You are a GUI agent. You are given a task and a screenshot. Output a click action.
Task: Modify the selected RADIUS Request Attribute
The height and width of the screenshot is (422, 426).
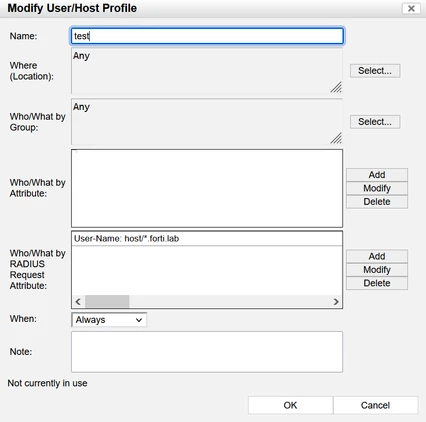click(x=377, y=270)
